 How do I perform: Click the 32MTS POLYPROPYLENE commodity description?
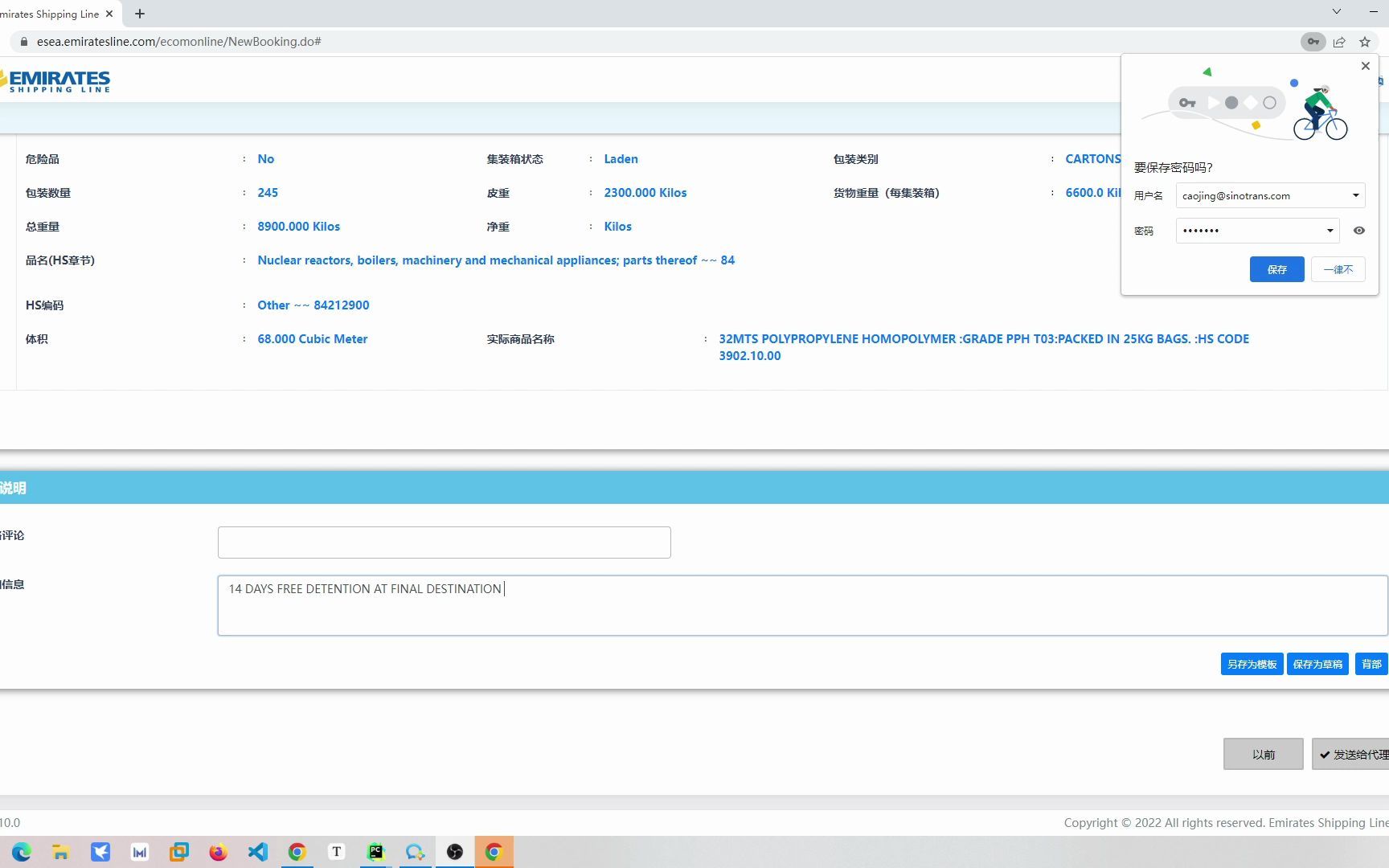(x=984, y=347)
